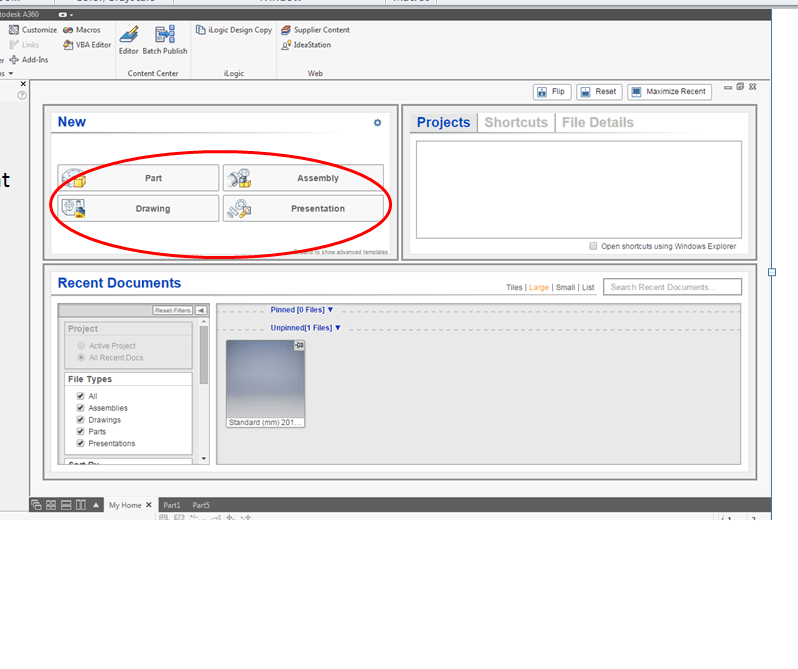This screenshot has height=669, width=798.
Task: Pin the Standard (mm) document
Action: tap(299, 345)
